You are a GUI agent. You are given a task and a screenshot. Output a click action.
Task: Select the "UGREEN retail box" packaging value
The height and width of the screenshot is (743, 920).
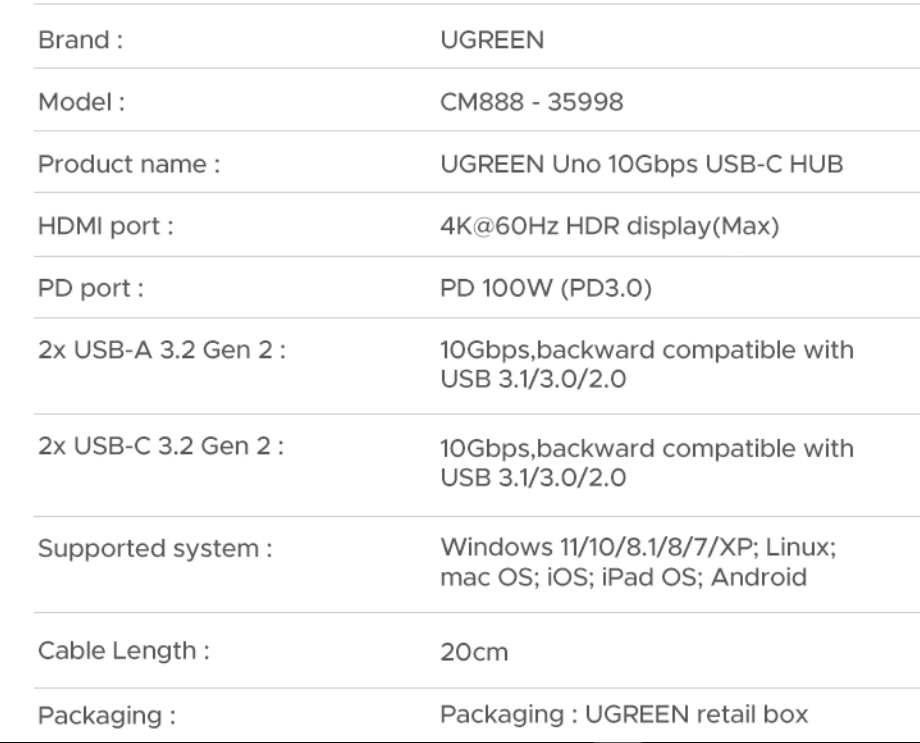623,716
